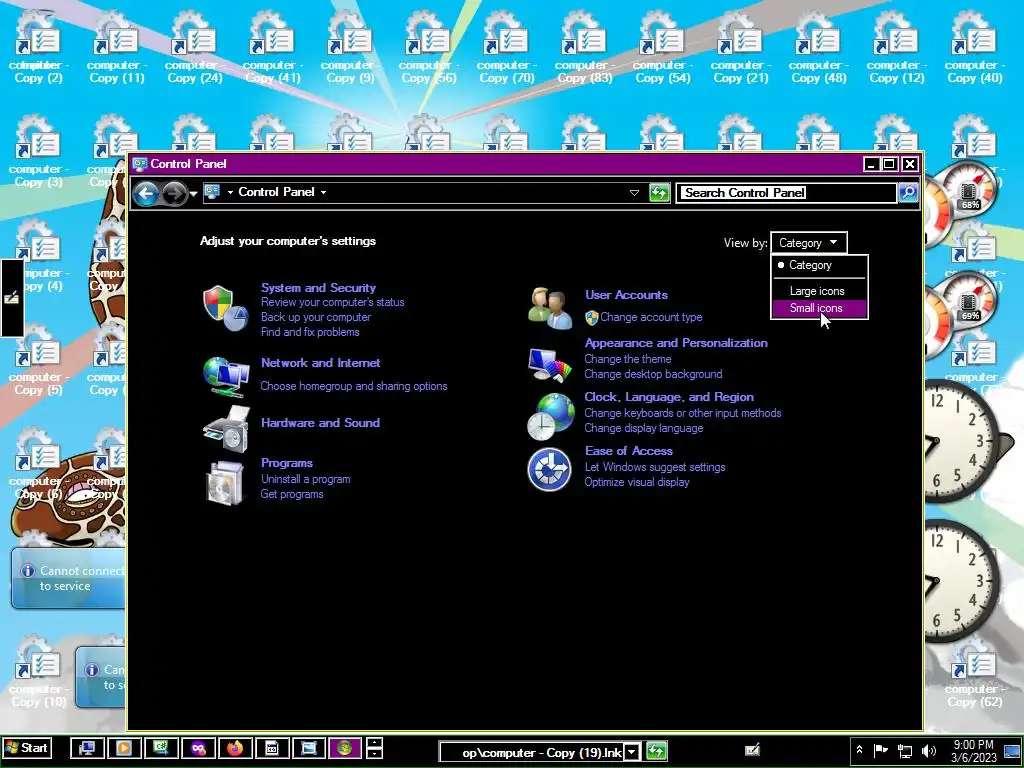This screenshot has width=1024, height=768.
Task: Open the address bar history dropdown
Action: click(633, 193)
